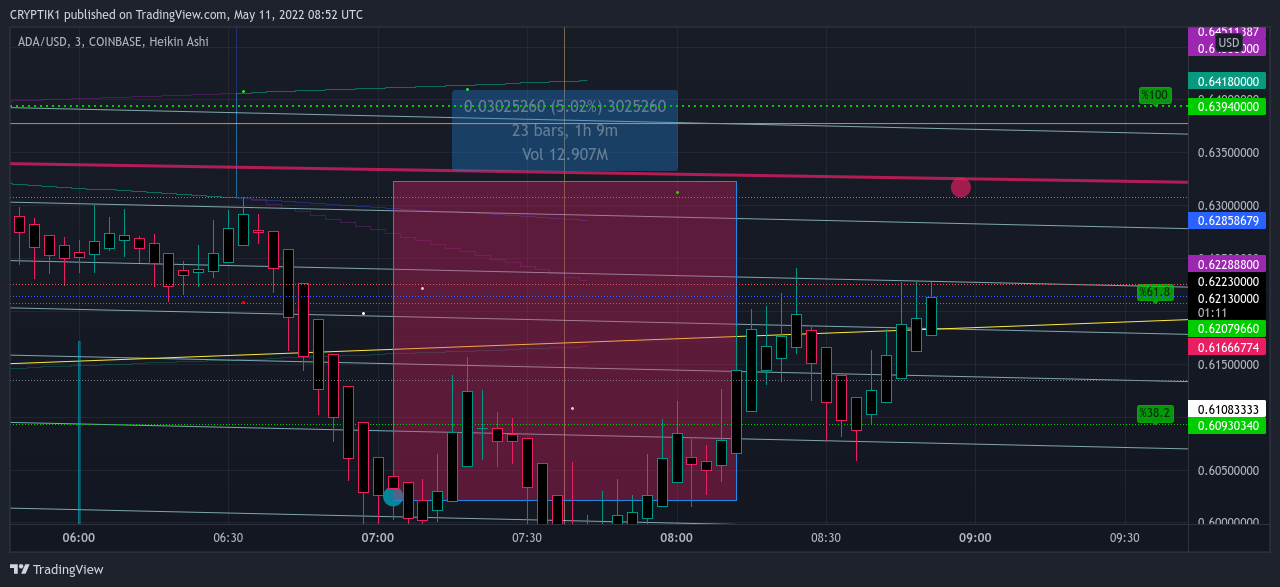The height and width of the screenshot is (587, 1280).
Task: Click the USD currency badge
Action: (1228, 43)
